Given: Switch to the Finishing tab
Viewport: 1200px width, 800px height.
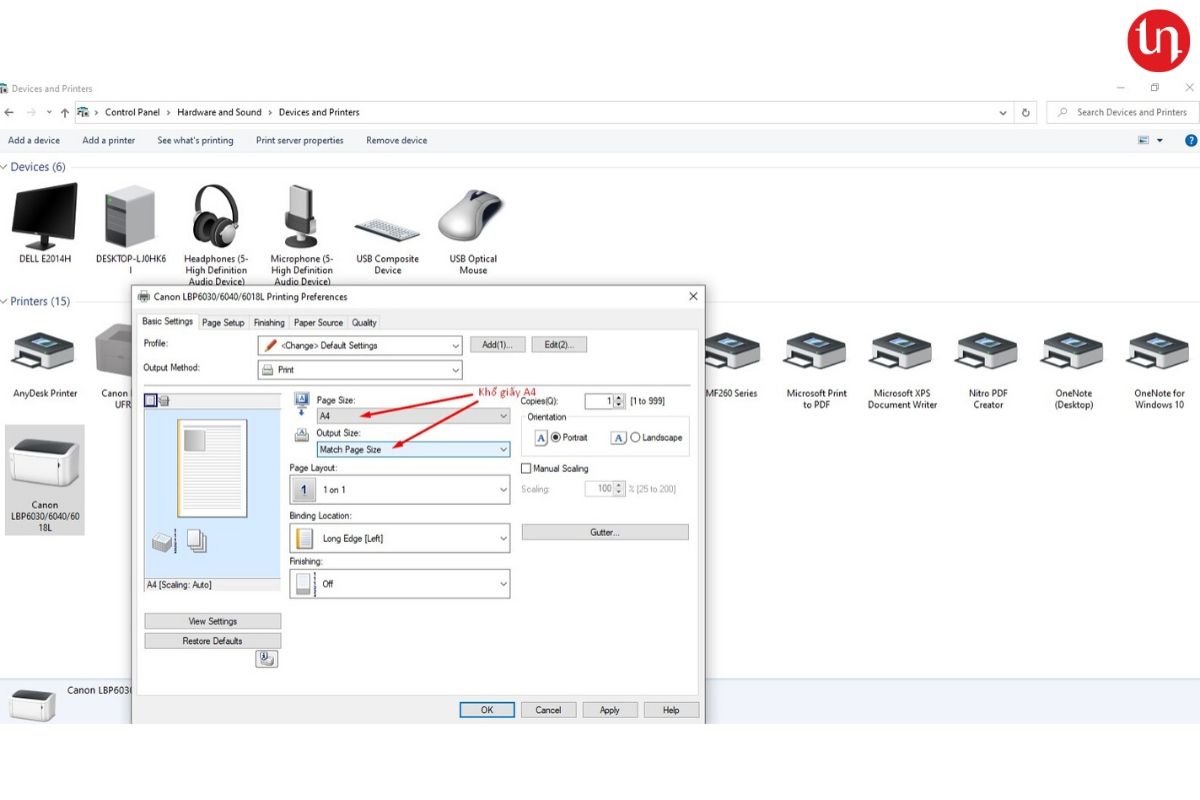Looking at the screenshot, I should [269, 323].
